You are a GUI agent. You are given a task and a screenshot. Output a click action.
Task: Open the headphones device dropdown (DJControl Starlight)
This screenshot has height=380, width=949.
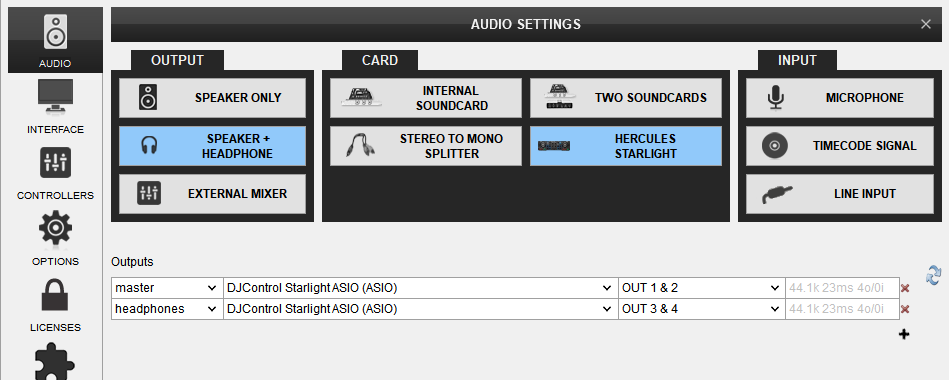tap(421, 309)
